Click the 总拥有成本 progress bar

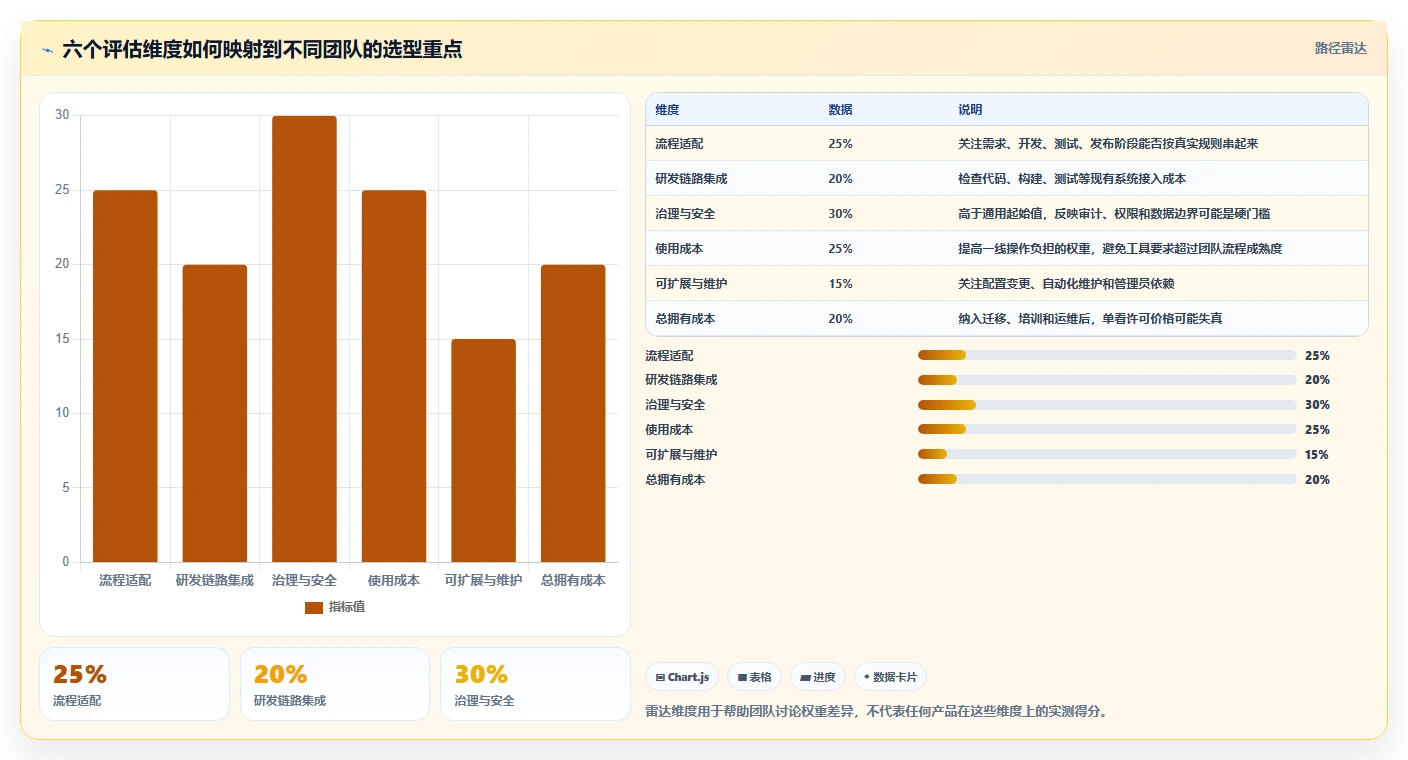(1107, 480)
